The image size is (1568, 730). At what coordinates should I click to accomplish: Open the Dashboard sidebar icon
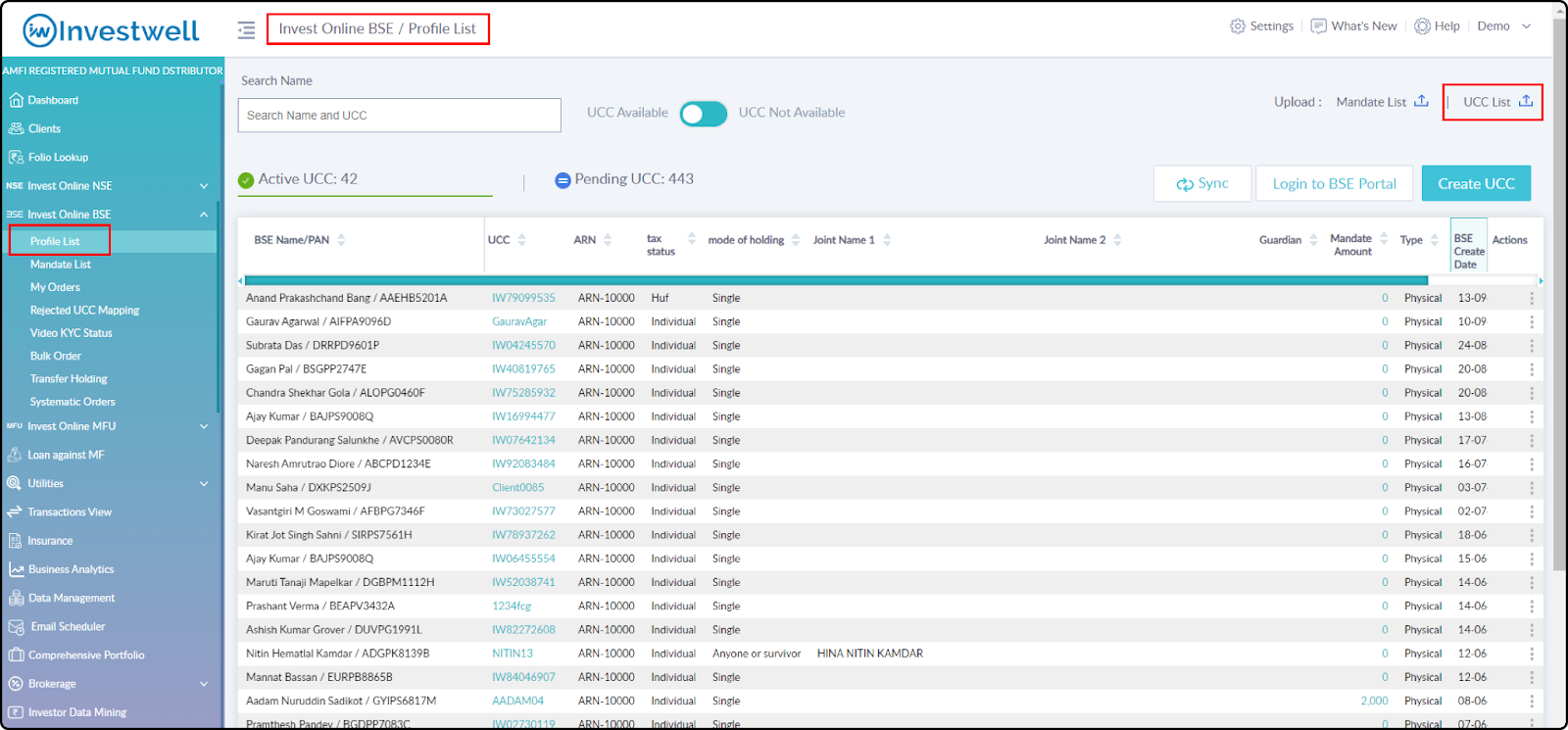(16, 100)
